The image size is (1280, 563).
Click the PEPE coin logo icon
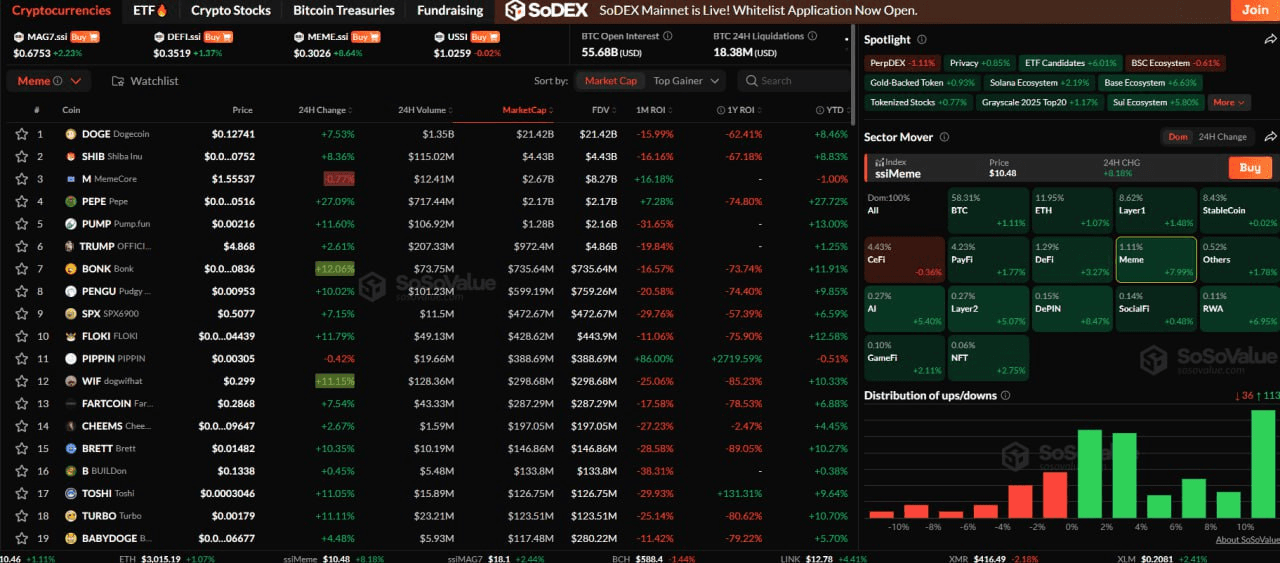click(x=71, y=201)
